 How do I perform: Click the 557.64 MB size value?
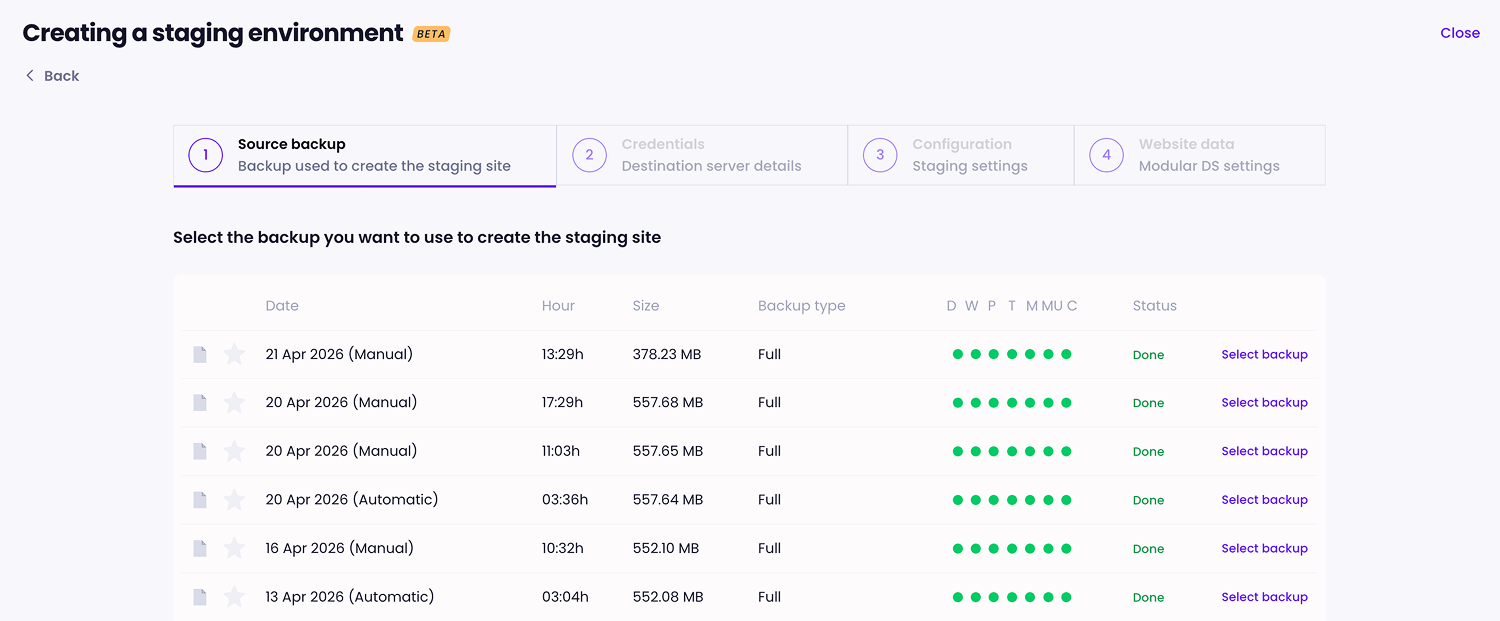click(668, 499)
